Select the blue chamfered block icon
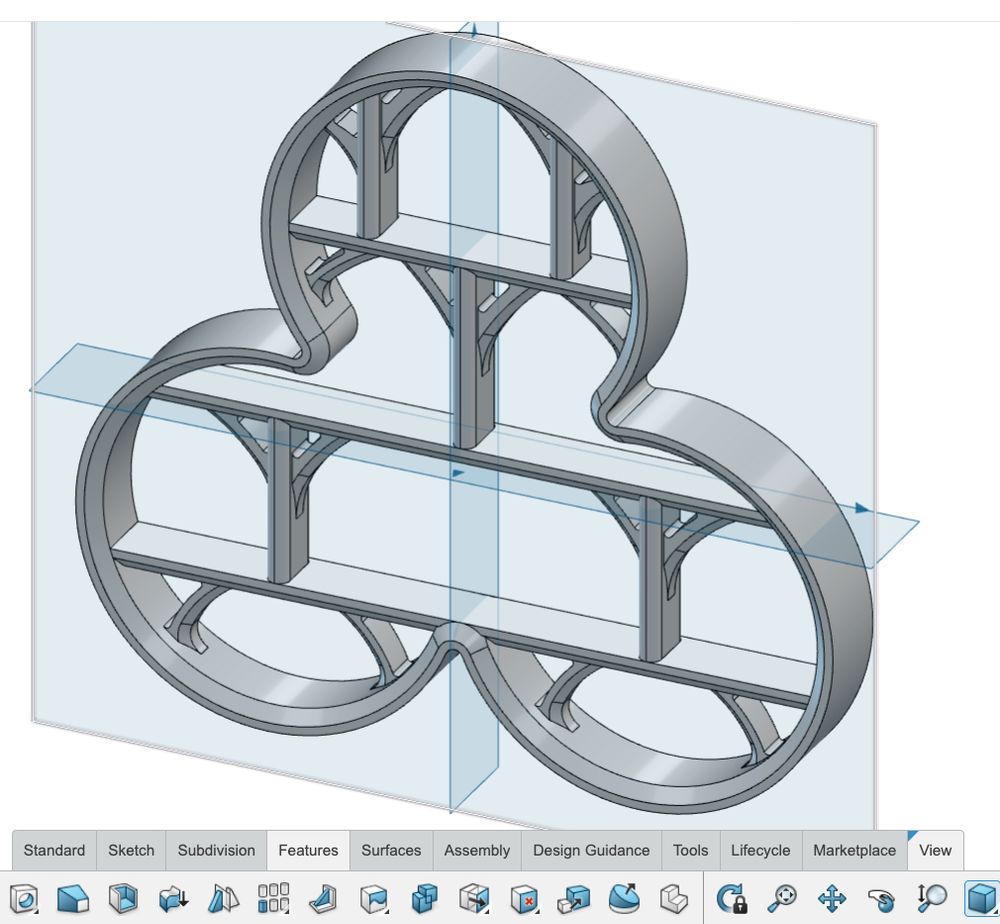This screenshot has height=924, width=1000. pyautogui.click(x=73, y=898)
